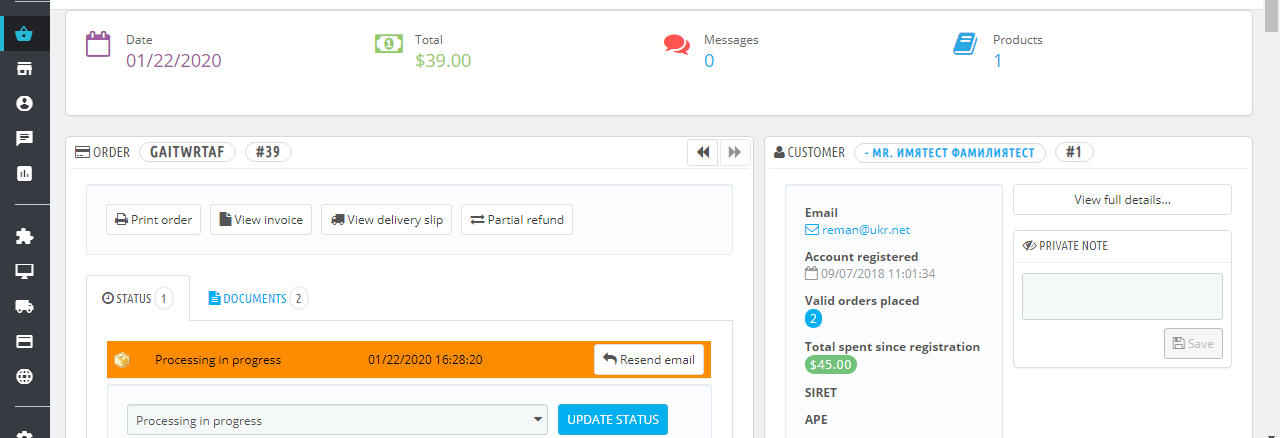
Task: Click order reference badge GAITWRTAF
Action: click(188, 152)
